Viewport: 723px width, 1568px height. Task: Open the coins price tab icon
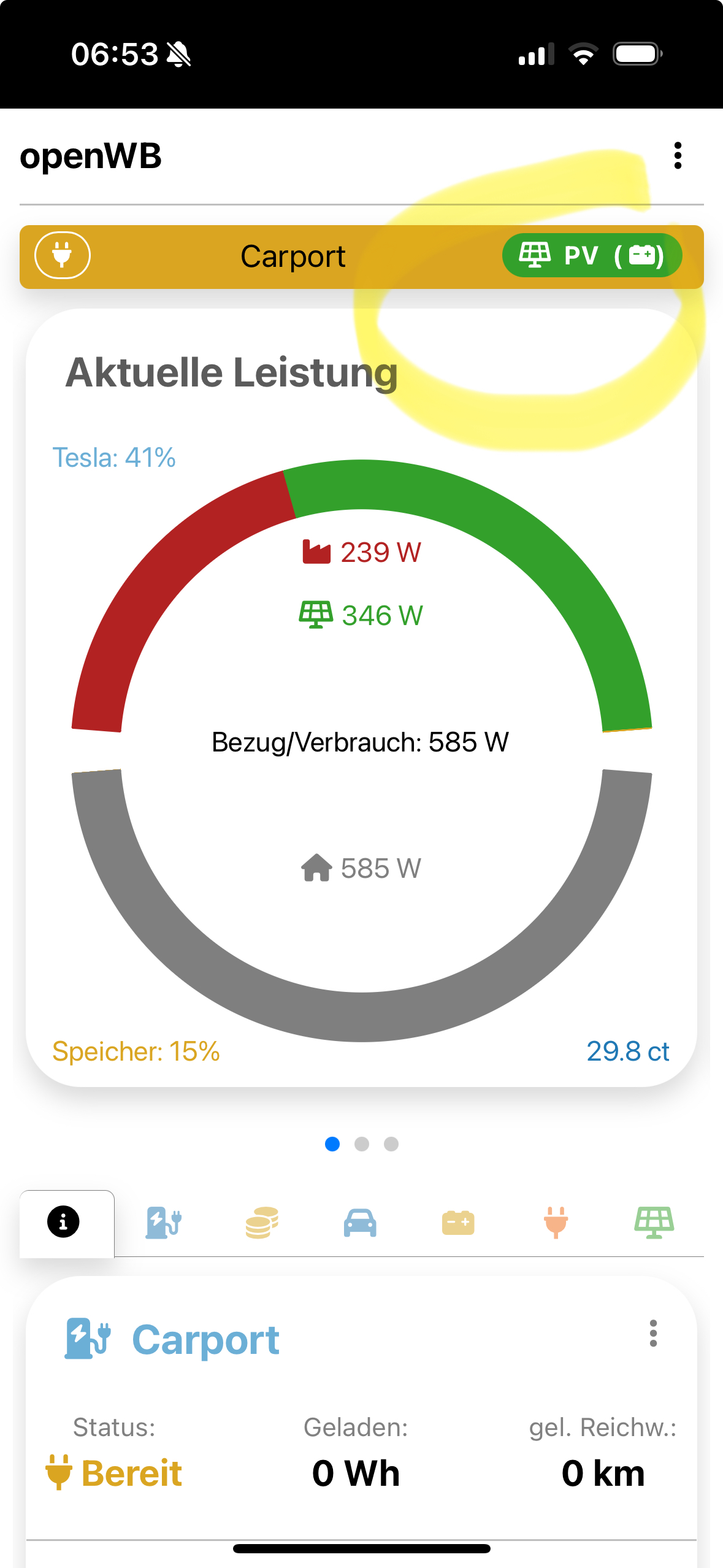click(x=262, y=1223)
